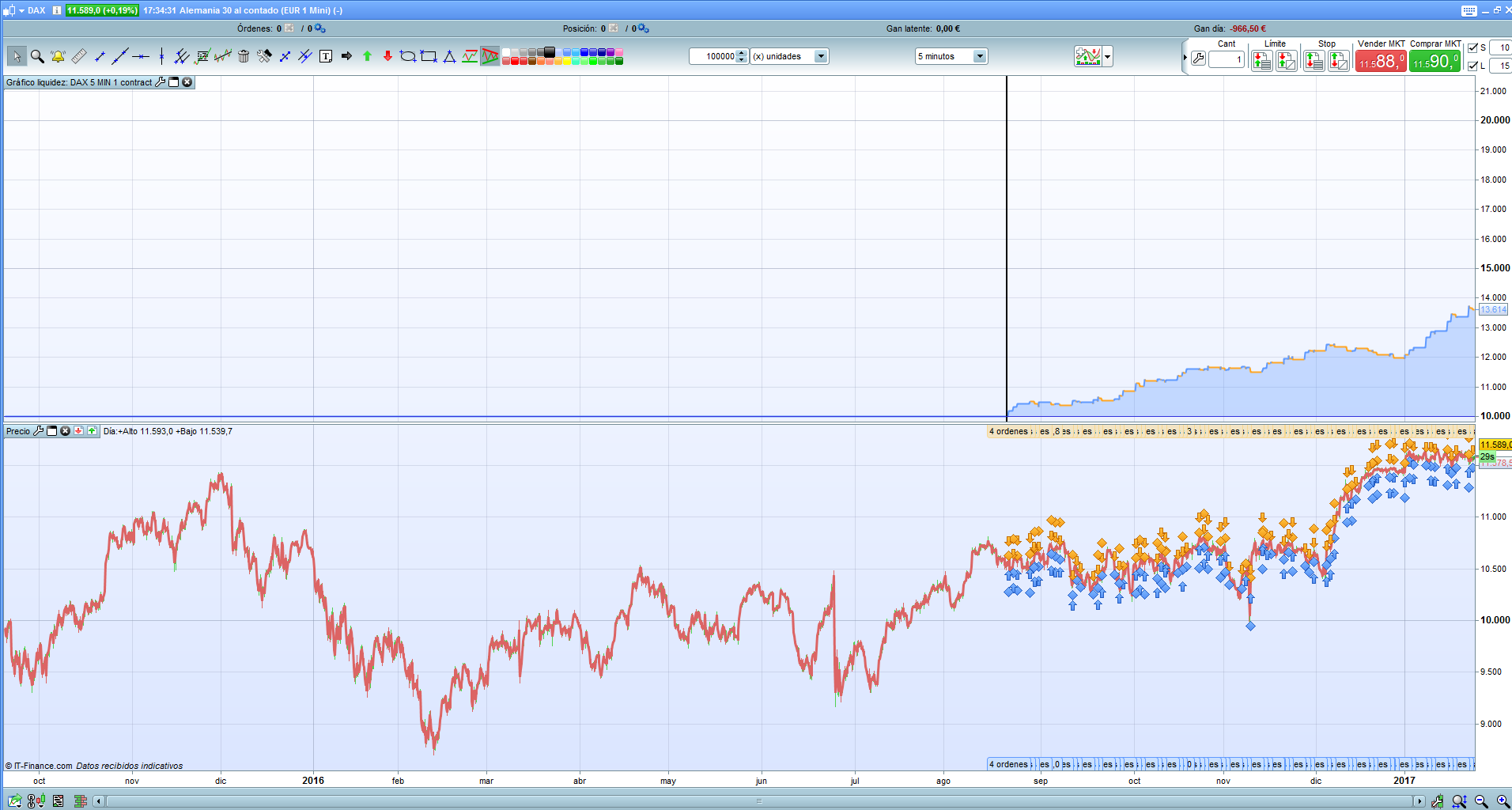Click the 'Gan día: -966,50 €' text

[x=1230, y=28]
